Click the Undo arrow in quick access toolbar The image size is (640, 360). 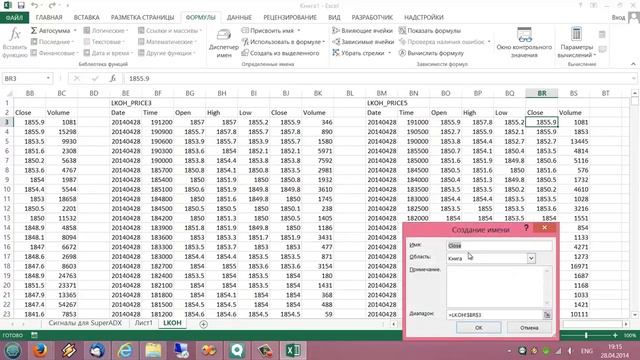[35, 5]
